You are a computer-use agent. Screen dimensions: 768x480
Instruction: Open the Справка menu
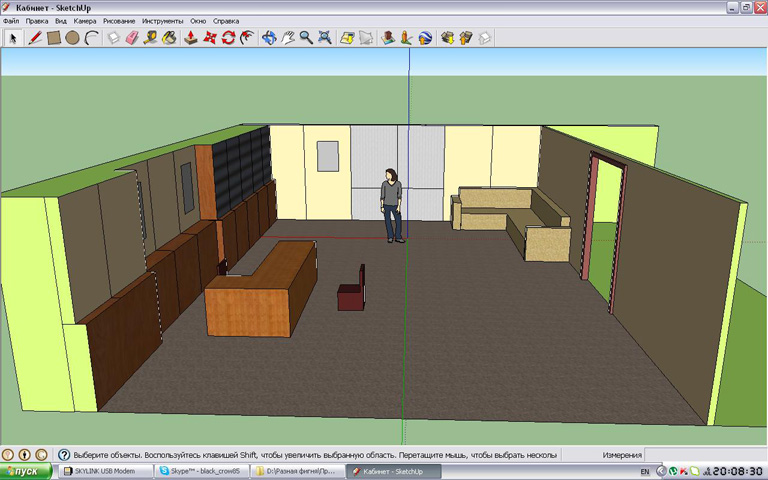pos(226,21)
